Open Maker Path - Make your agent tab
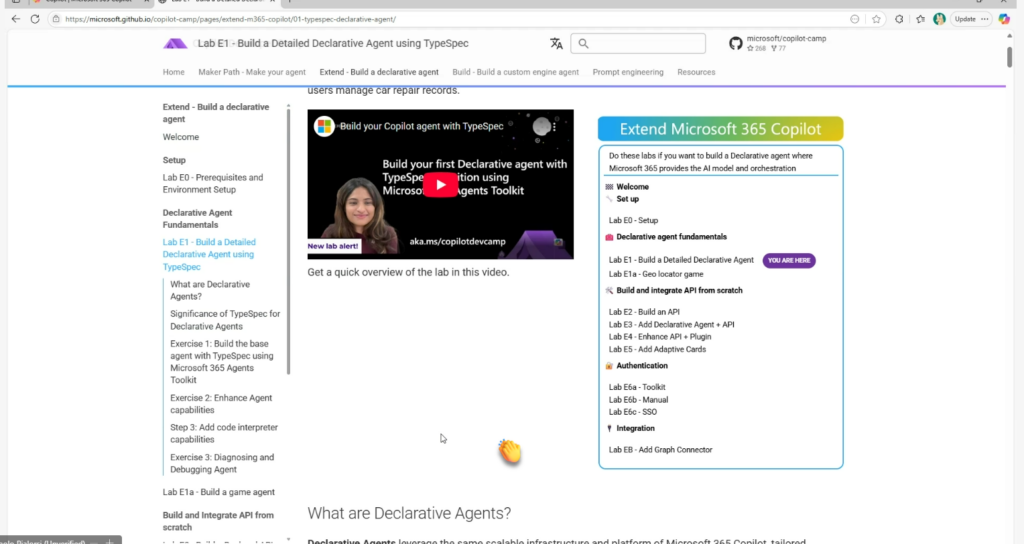 (x=252, y=72)
